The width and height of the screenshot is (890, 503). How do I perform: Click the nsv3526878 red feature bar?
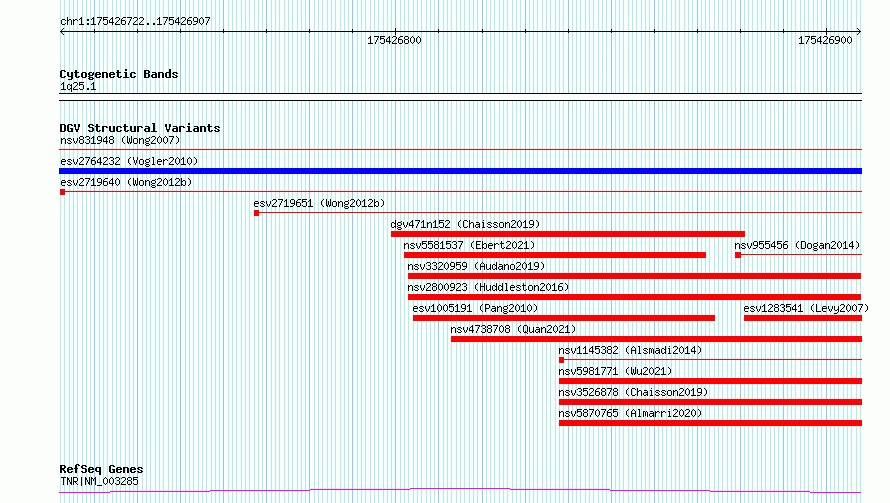710,402
